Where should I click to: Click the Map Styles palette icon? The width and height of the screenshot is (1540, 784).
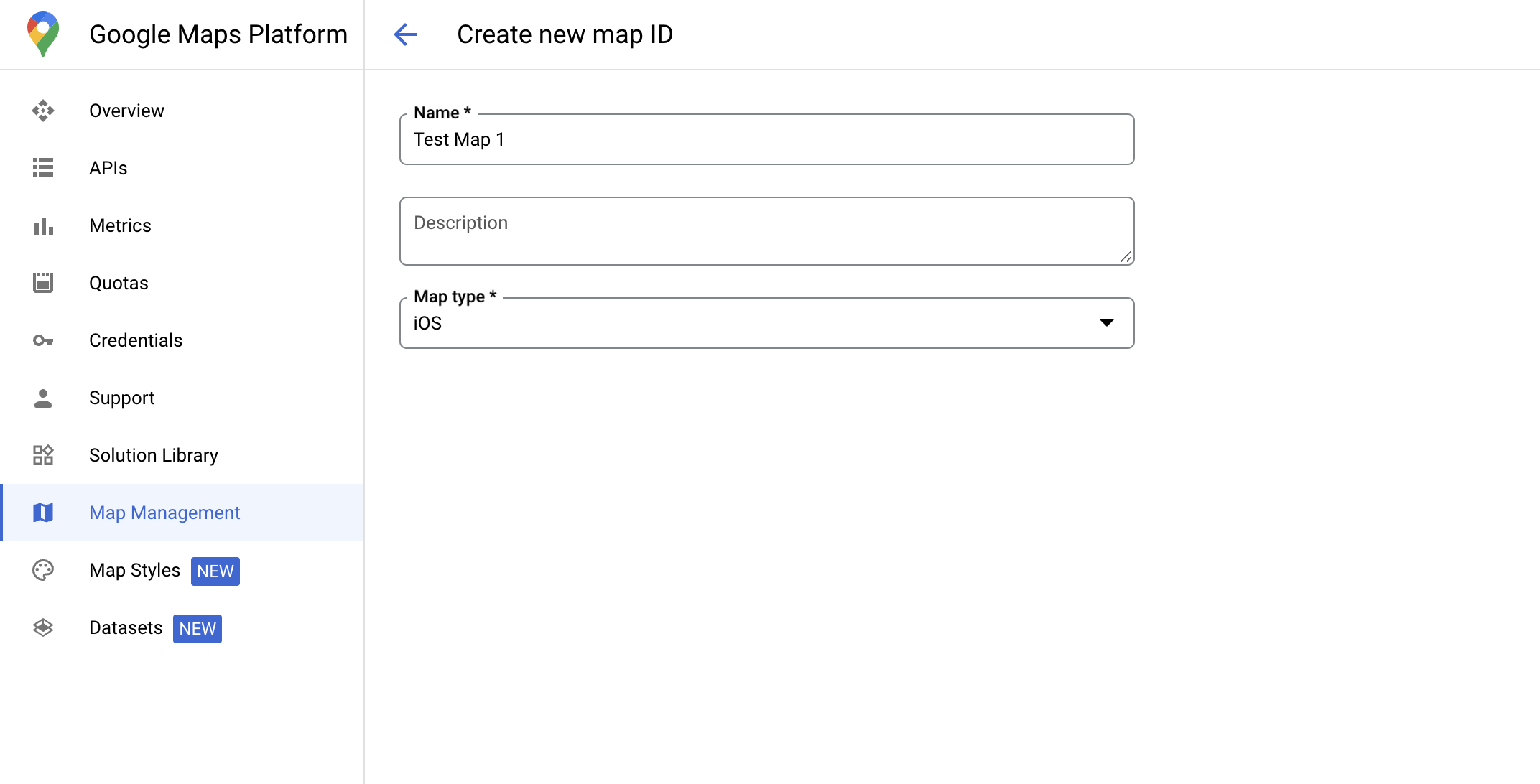click(x=44, y=570)
